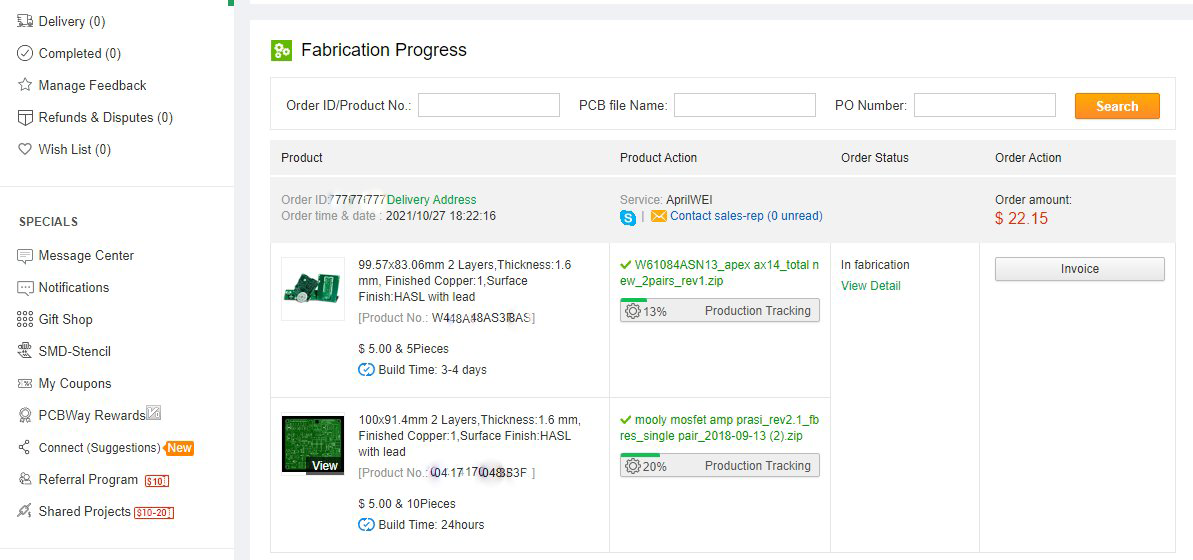Focus the PCB file Name field
The width and height of the screenshot is (1193, 560).
(x=745, y=106)
